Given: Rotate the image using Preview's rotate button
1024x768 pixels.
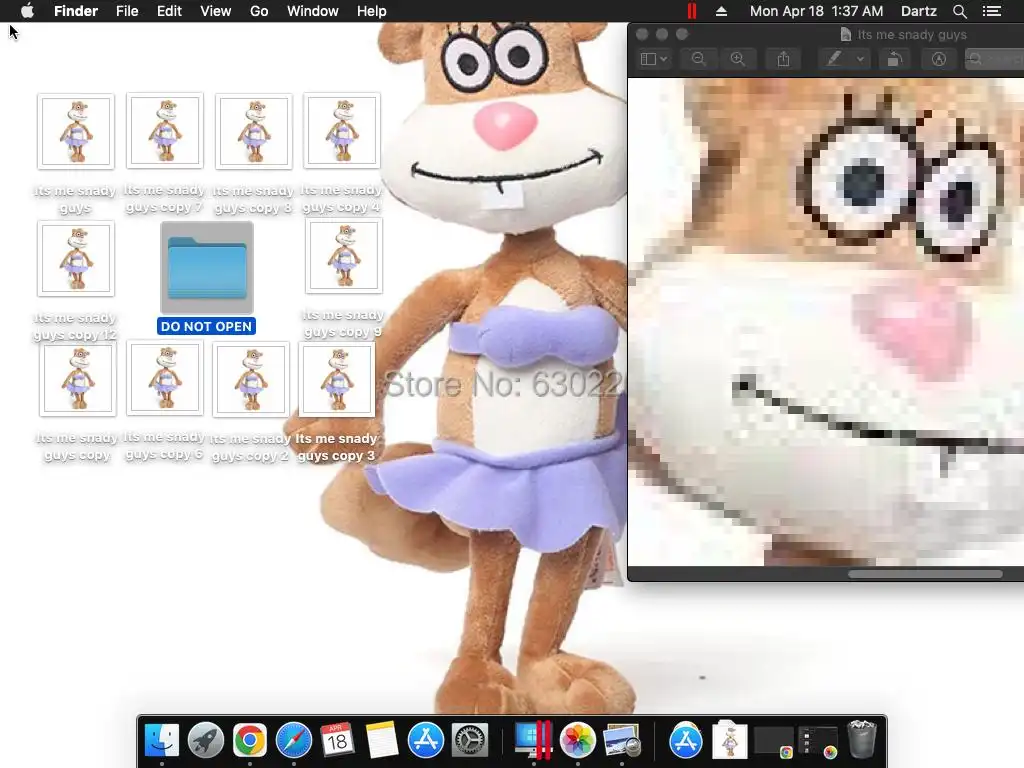Looking at the screenshot, I should click(894, 59).
